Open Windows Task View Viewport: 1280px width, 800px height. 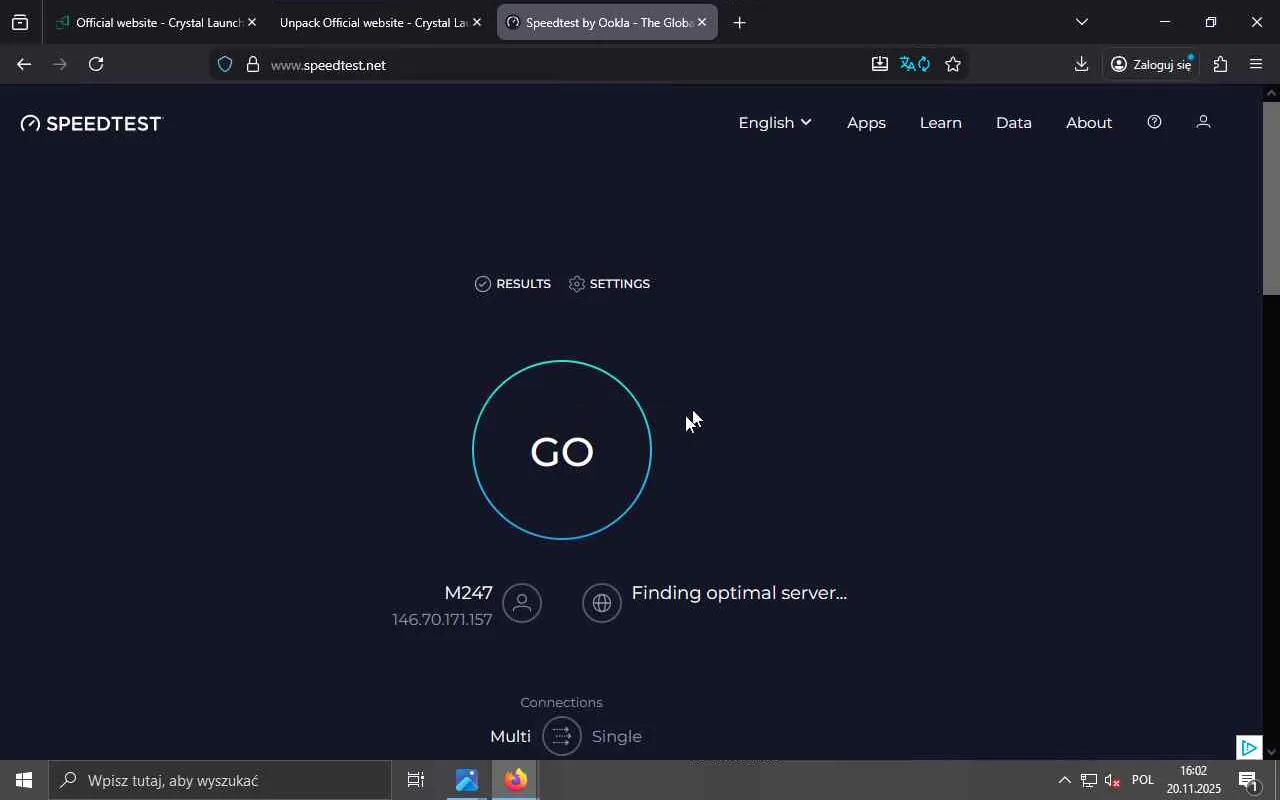pos(416,780)
